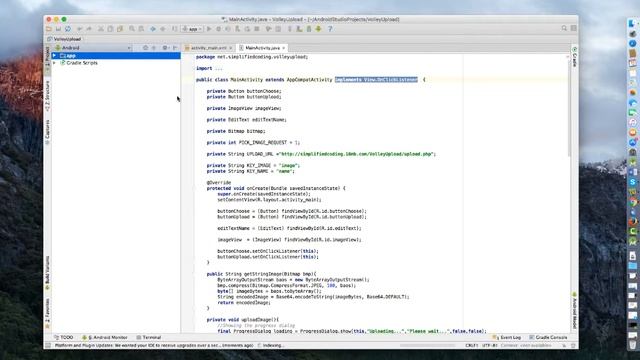This screenshot has width=640, height=360.
Task: Click the VolleyUpload breadcrumb
Action: 64,39
